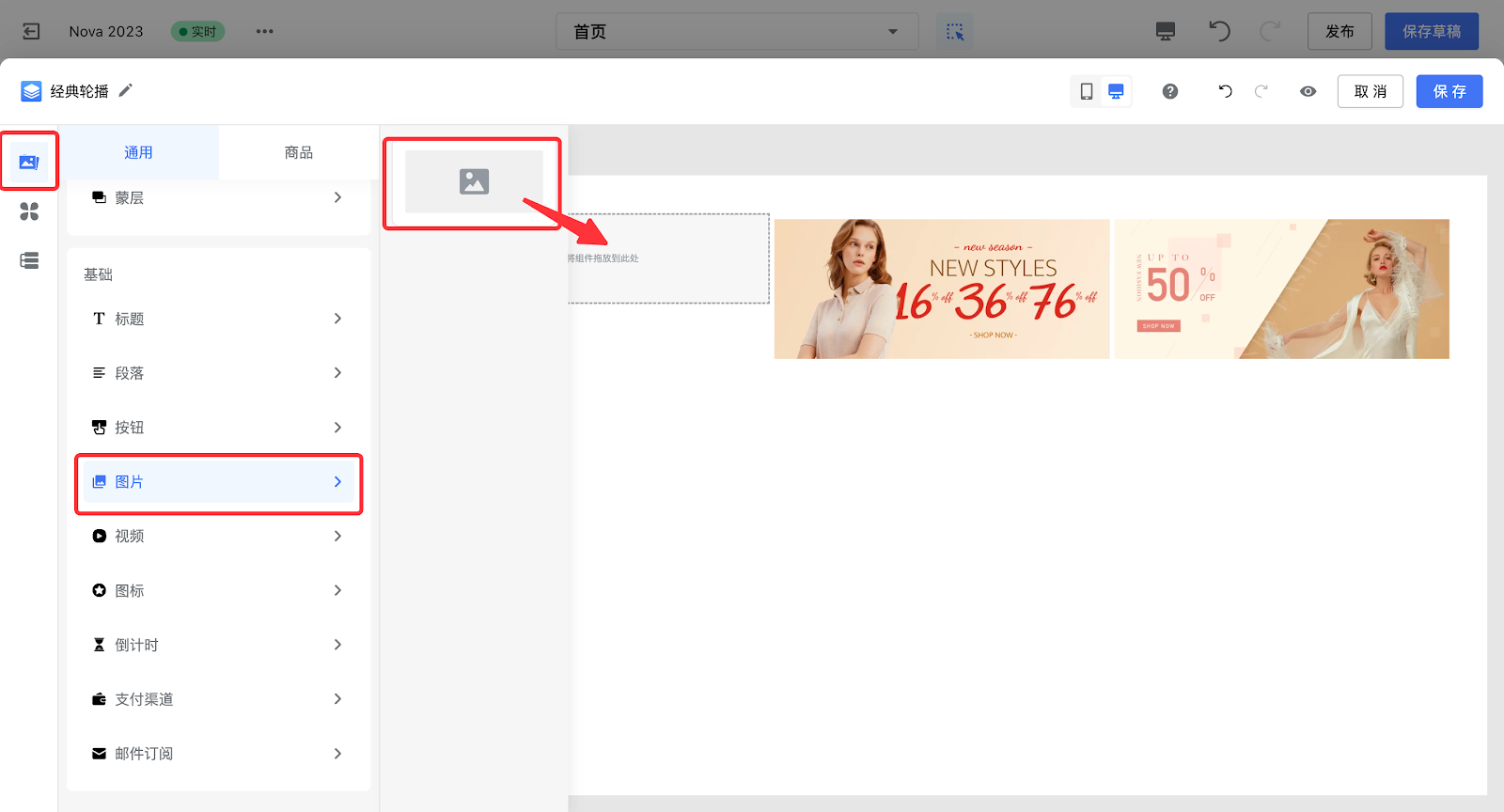Open the layers list sidebar icon
The width and height of the screenshot is (1504, 812).
click(29, 260)
